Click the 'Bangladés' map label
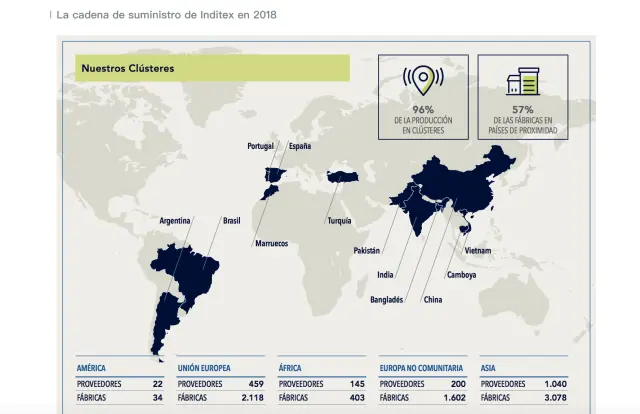The image size is (640, 414). pyautogui.click(x=387, y=300)
